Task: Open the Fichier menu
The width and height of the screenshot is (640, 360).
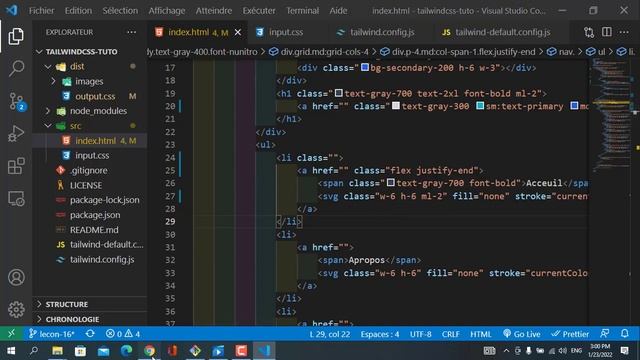Action: coord(42,11)
